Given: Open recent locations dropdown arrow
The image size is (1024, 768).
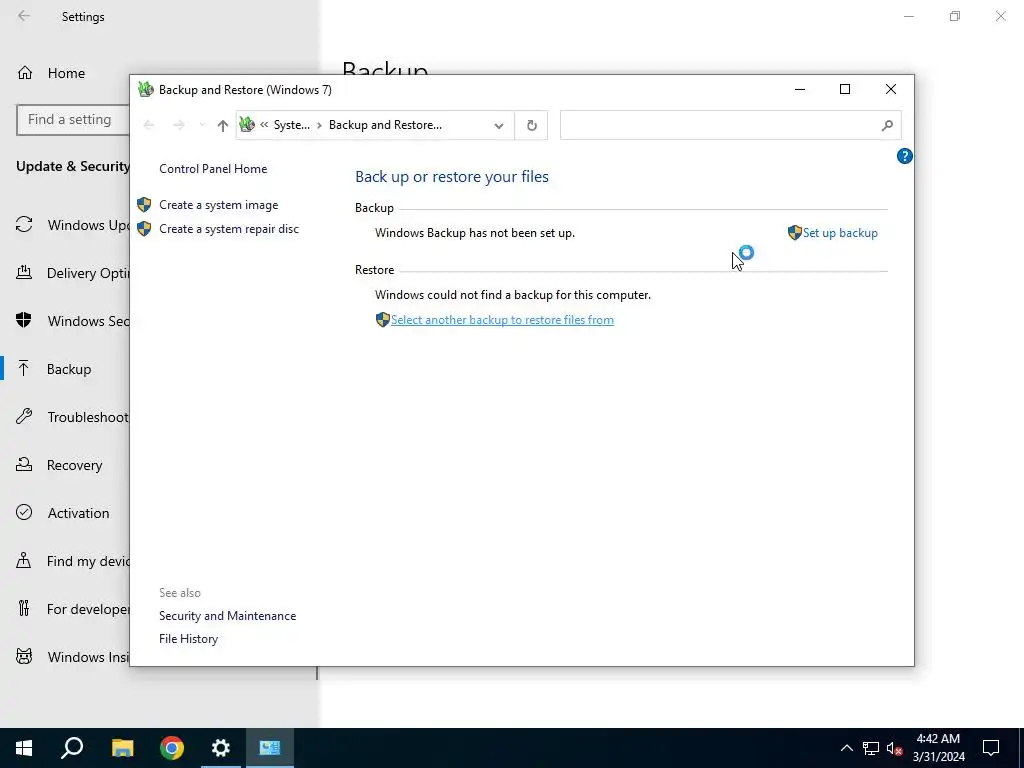Looking at the screenshot, I should (x=202, y=125).
